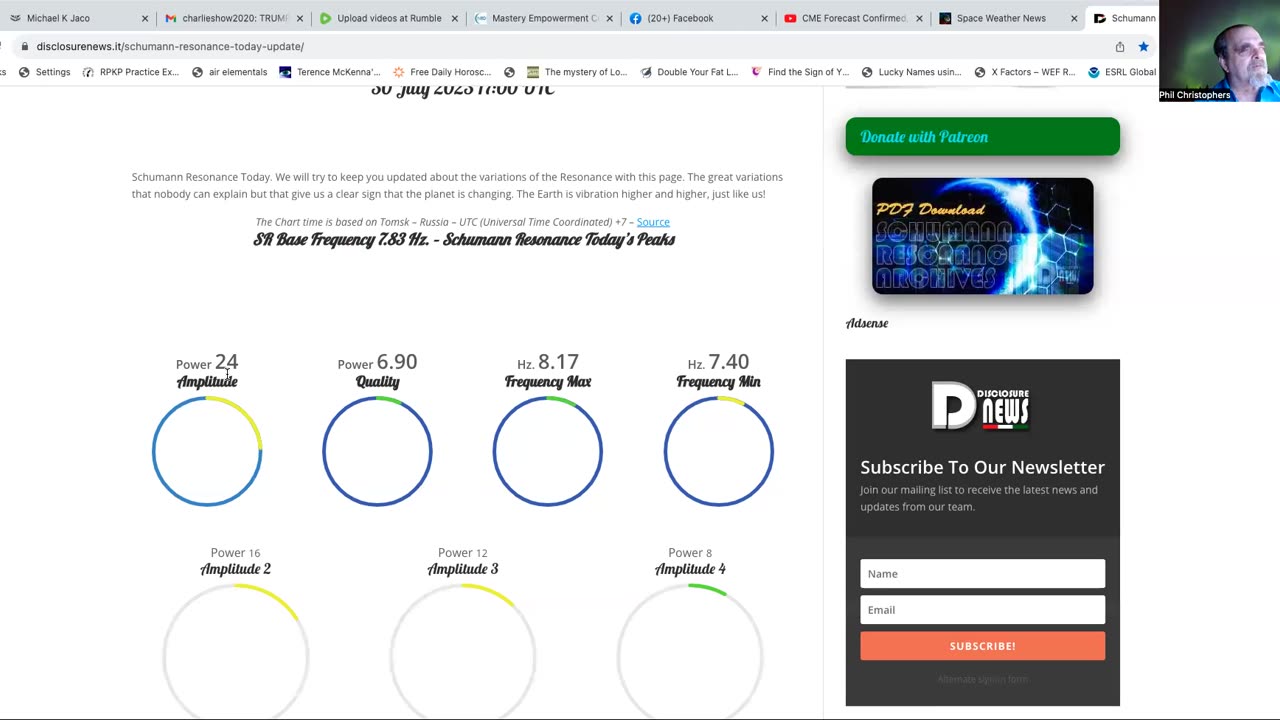The width and height of the screenshot is (1280, 720).
Task: Close the Facebook tab
Action: point(764,18)
